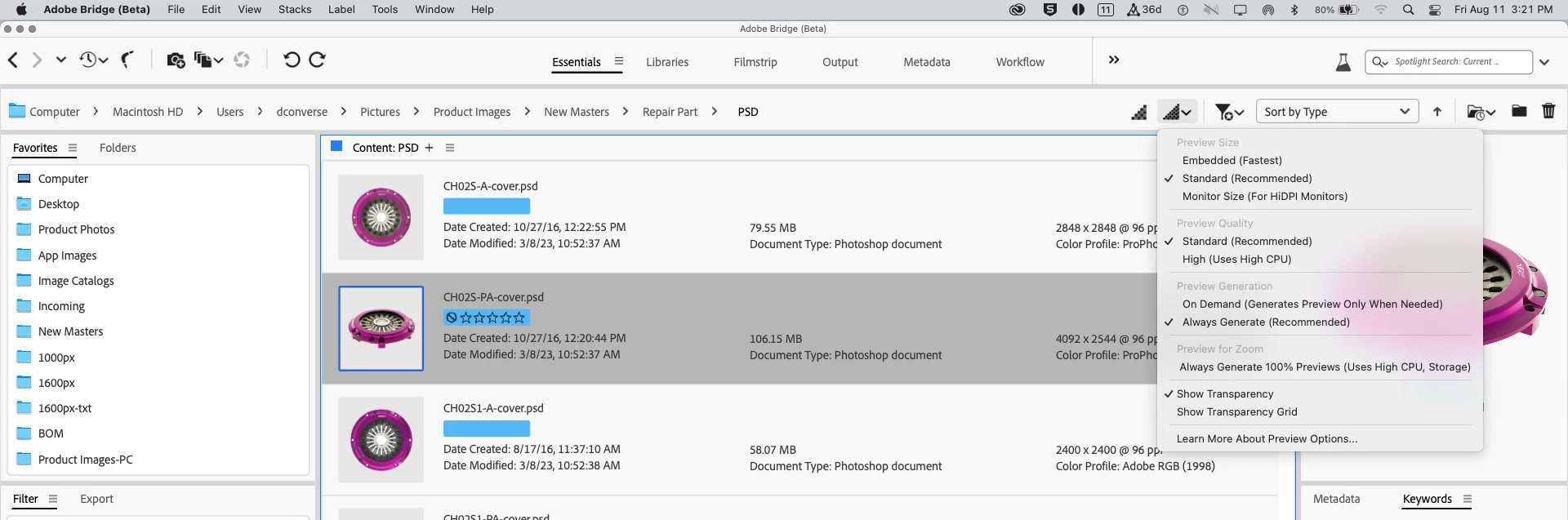
Task: Open macOS Control Center icon
Action: (1435, 10)
